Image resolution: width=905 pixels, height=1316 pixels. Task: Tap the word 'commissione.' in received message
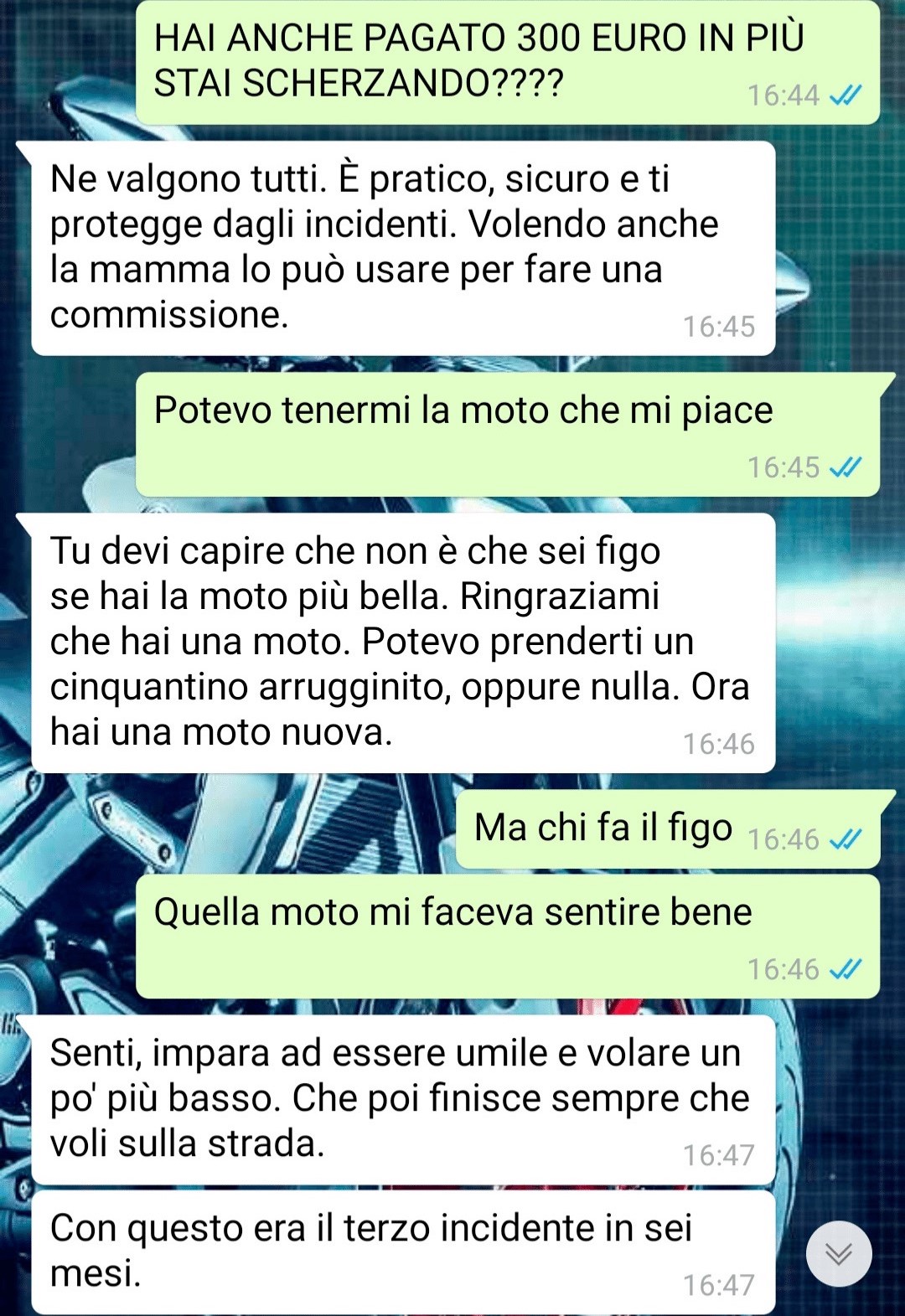tap(169, 316)
